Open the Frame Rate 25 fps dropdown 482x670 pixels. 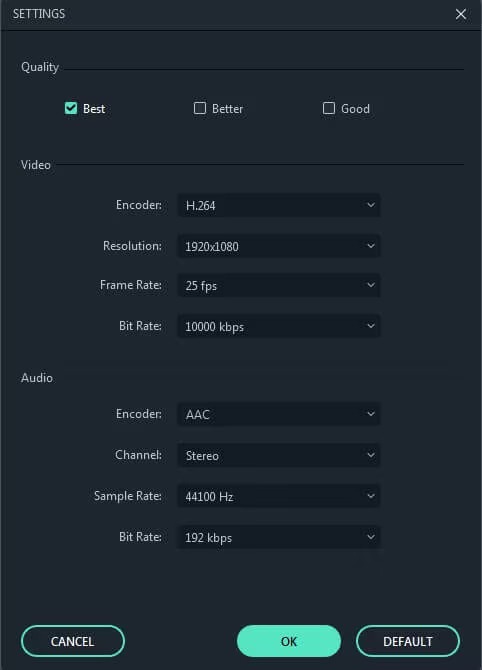click(x=279, y=285)
